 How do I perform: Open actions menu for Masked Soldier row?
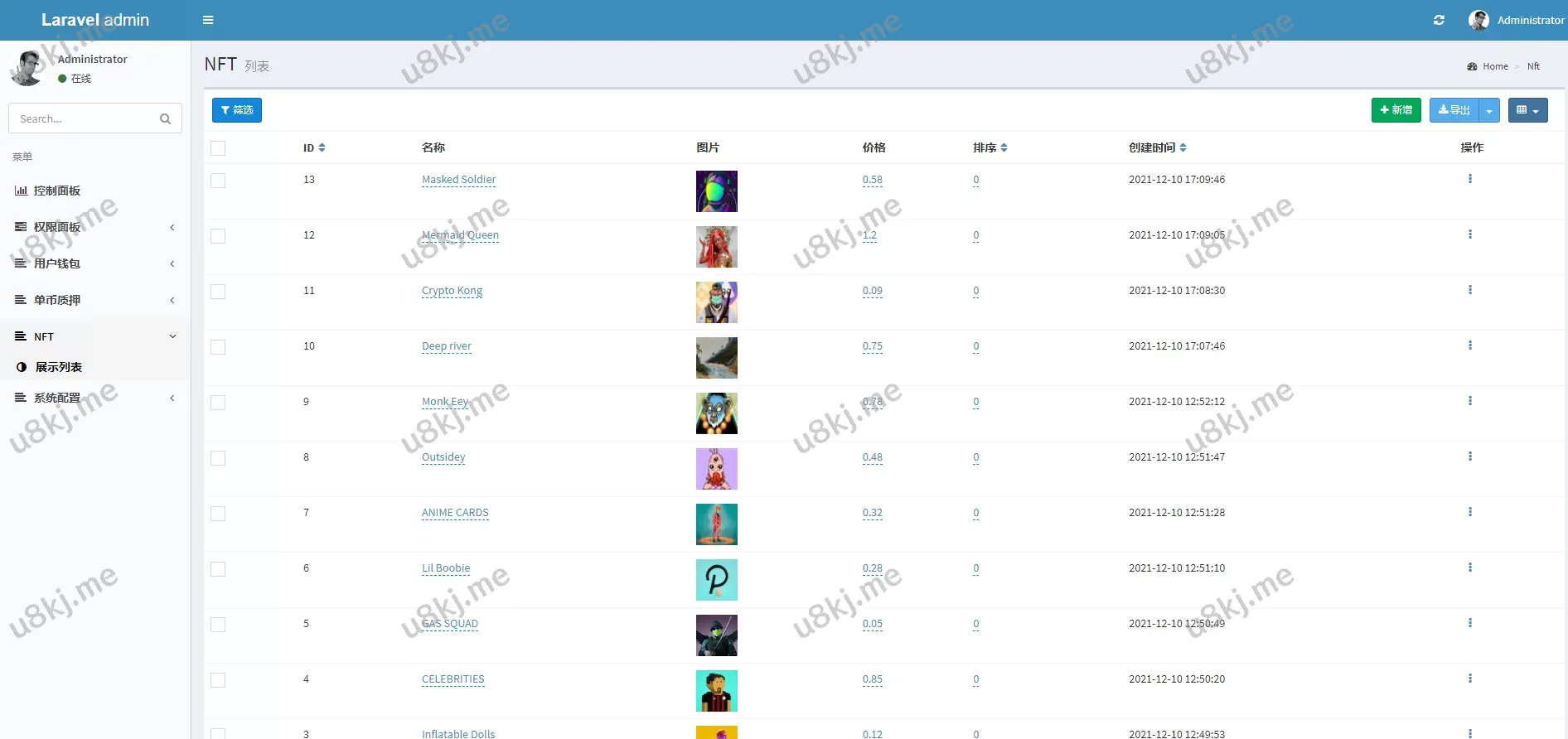[x=1469, y=179]
